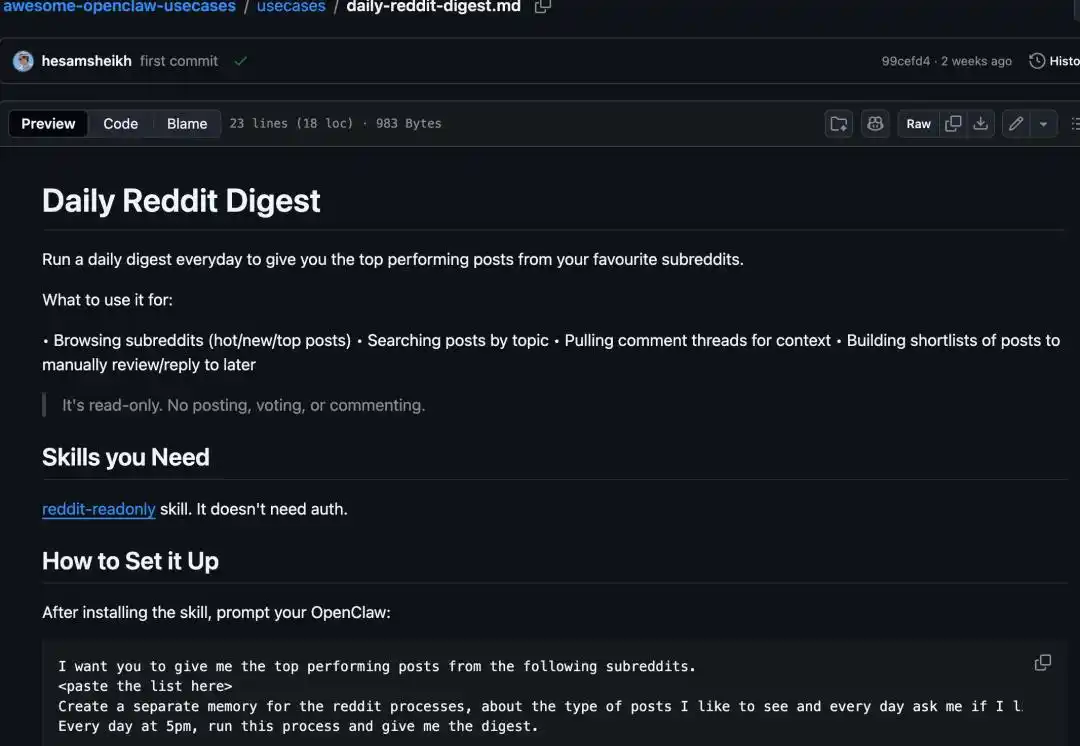Open the file in Copilot chat
Viewport: 1080px width, 746px height.
coord(875,124)
